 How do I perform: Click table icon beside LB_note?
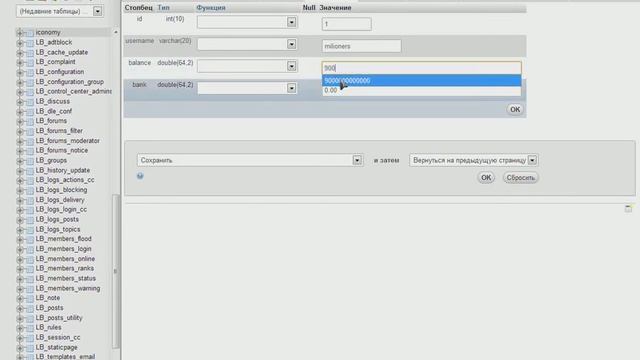[x=29, y=298]
